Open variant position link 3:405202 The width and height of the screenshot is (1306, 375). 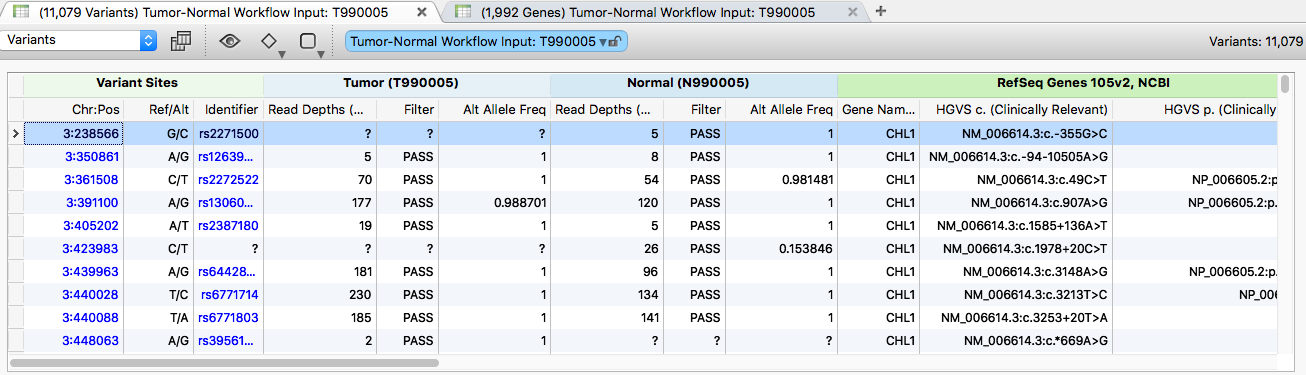91,226
